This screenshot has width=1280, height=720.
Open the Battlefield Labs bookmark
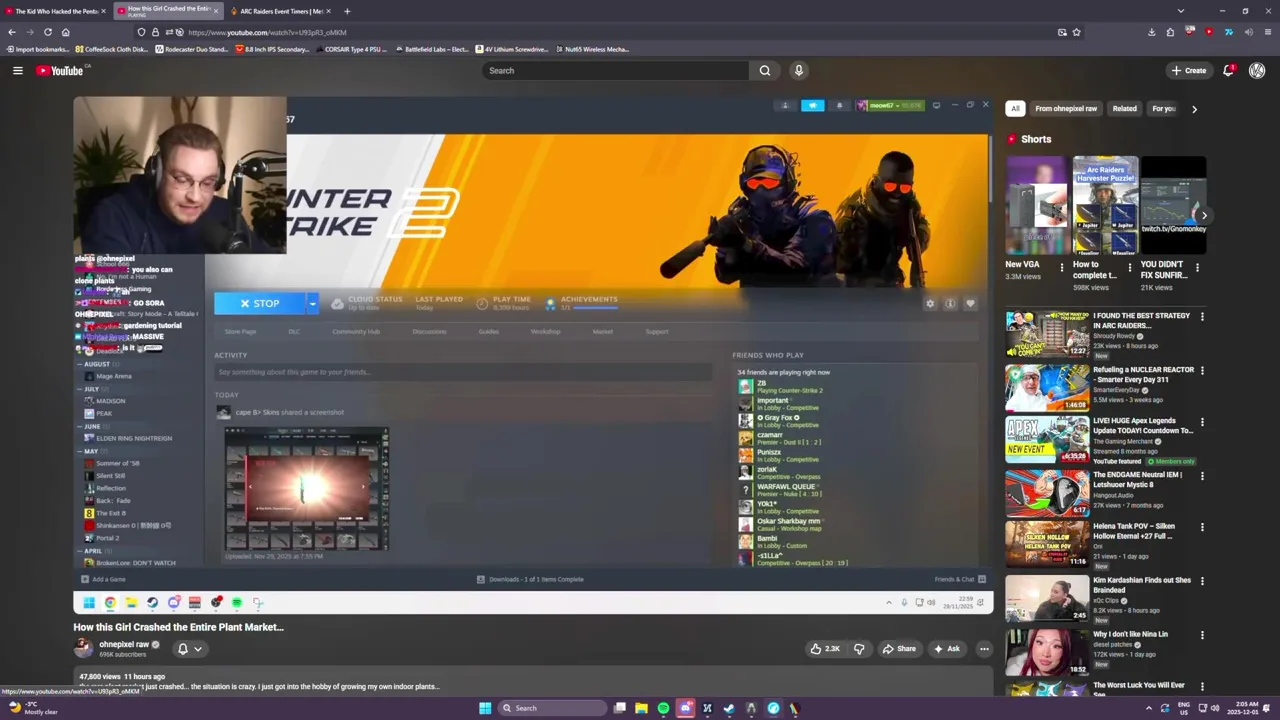coord(432,49)
